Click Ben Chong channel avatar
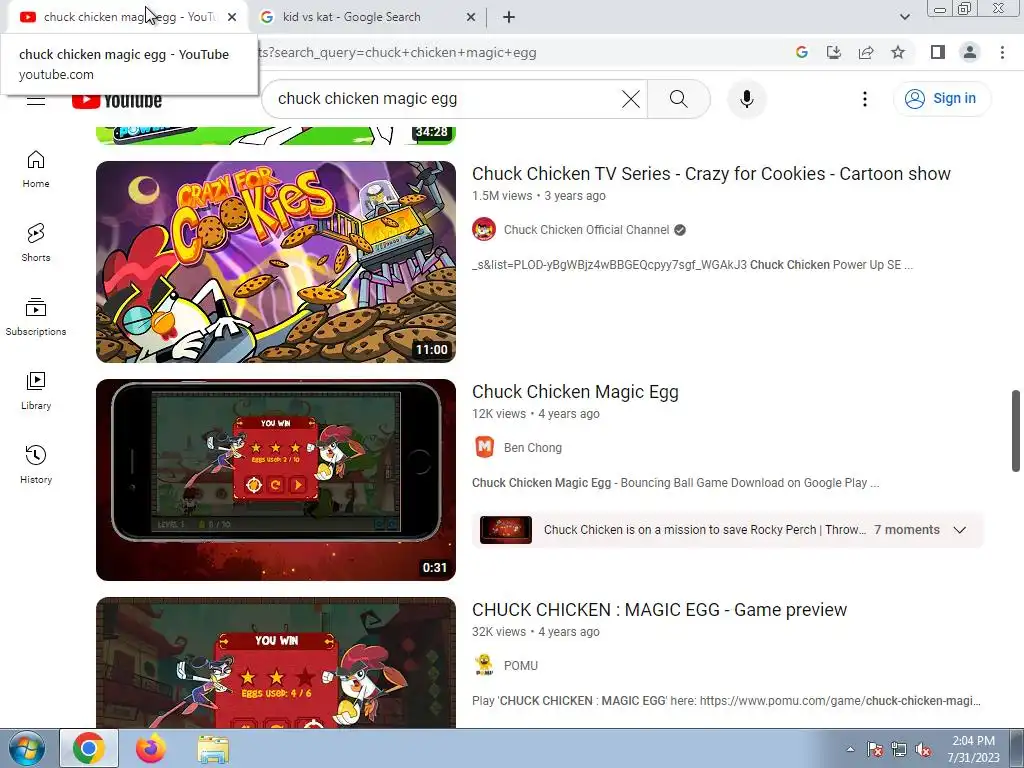This screenshot has width=1024, height=768. [x=484, y=447]
